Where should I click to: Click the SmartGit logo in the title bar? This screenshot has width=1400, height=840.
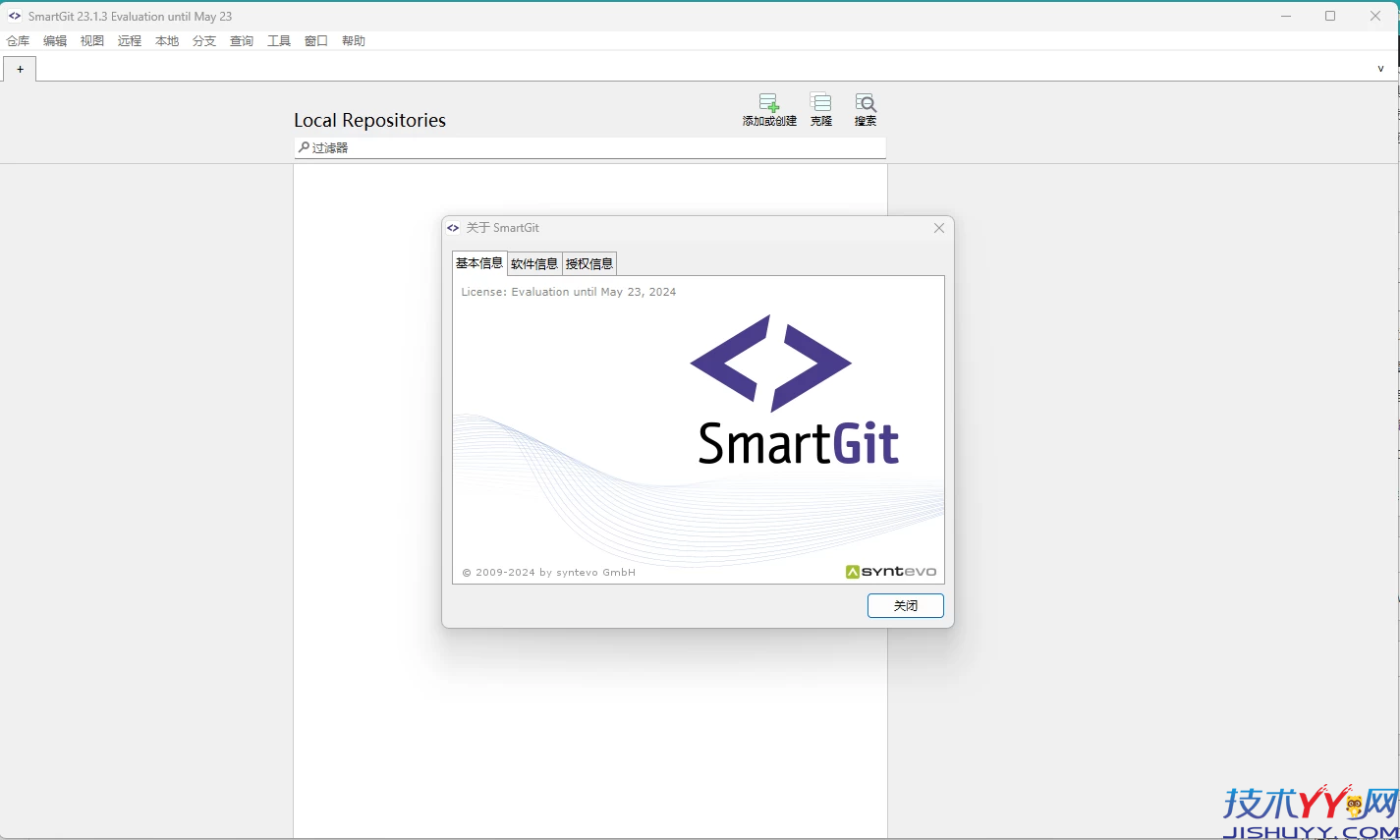click(x=13, y=15)
